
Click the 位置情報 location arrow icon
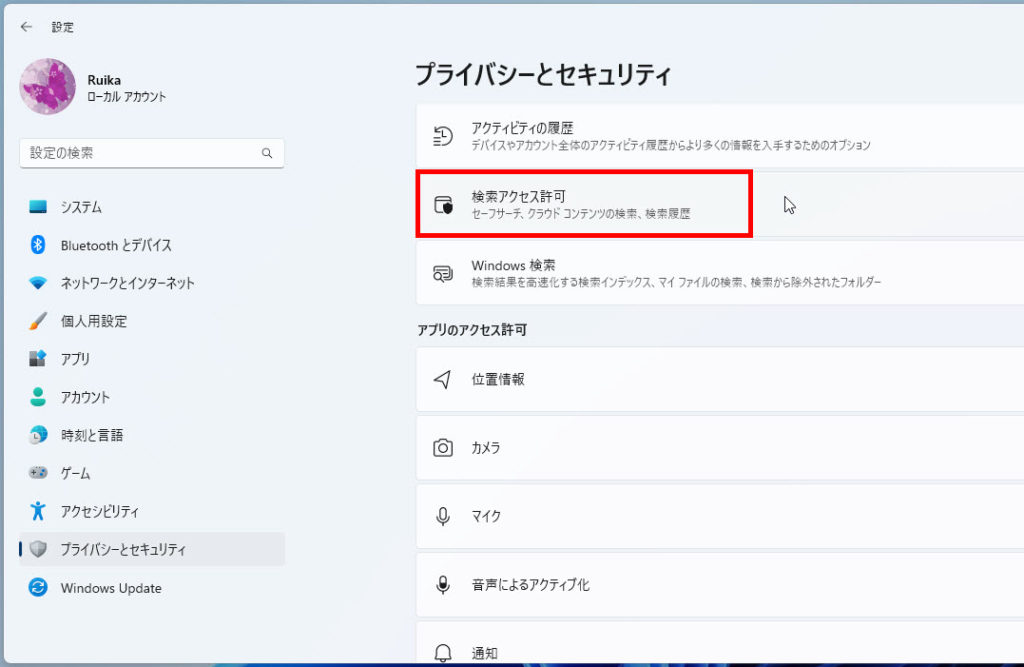[442, 380]
